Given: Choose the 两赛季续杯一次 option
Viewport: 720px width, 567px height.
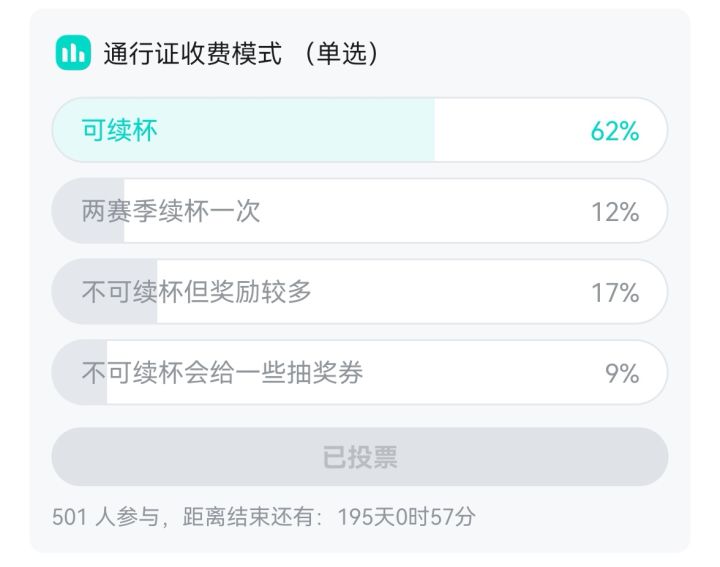Looking at the screenshot, I should pos(171,211).
